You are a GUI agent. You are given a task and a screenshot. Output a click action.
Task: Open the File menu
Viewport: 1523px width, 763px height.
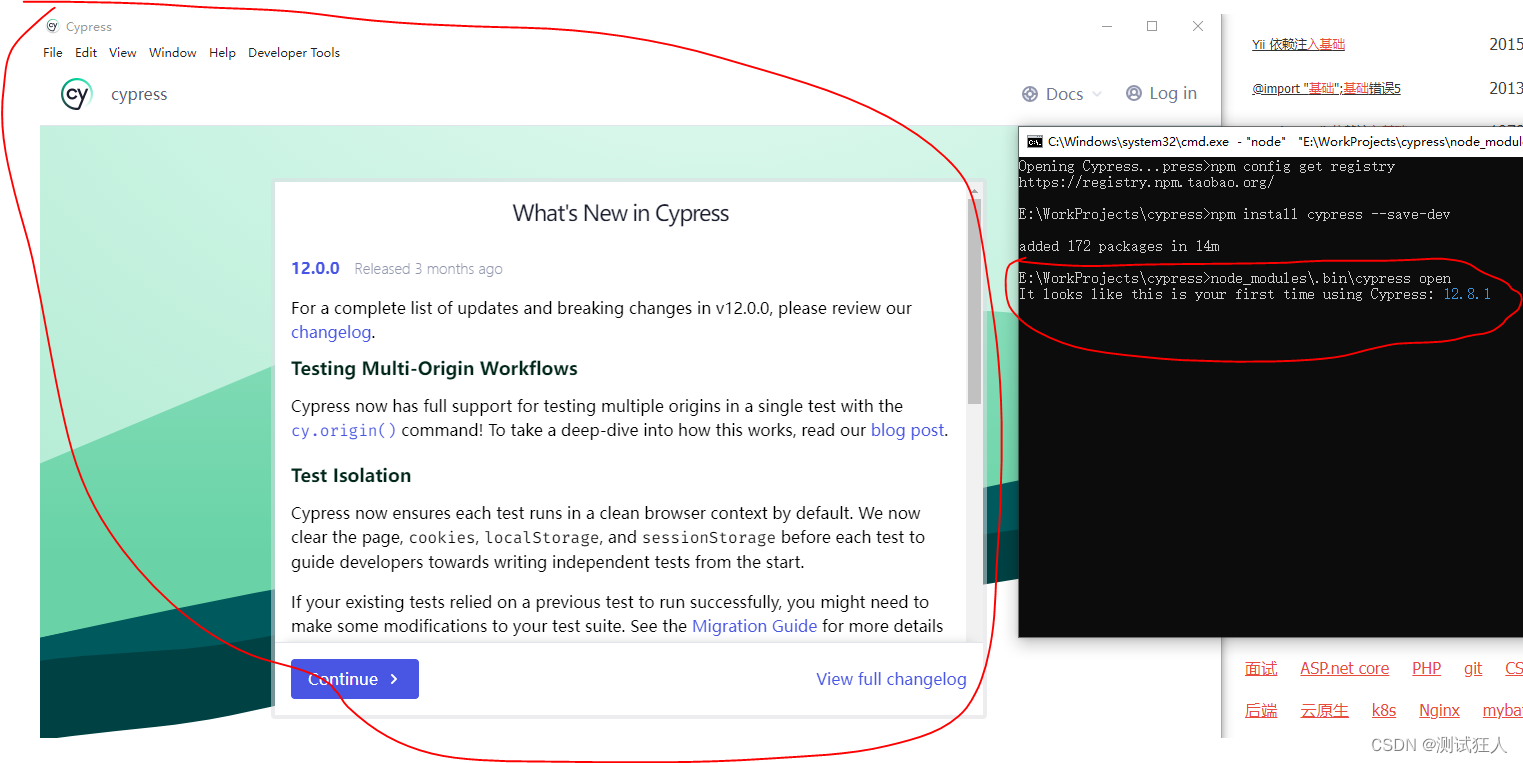pos(52,52)
